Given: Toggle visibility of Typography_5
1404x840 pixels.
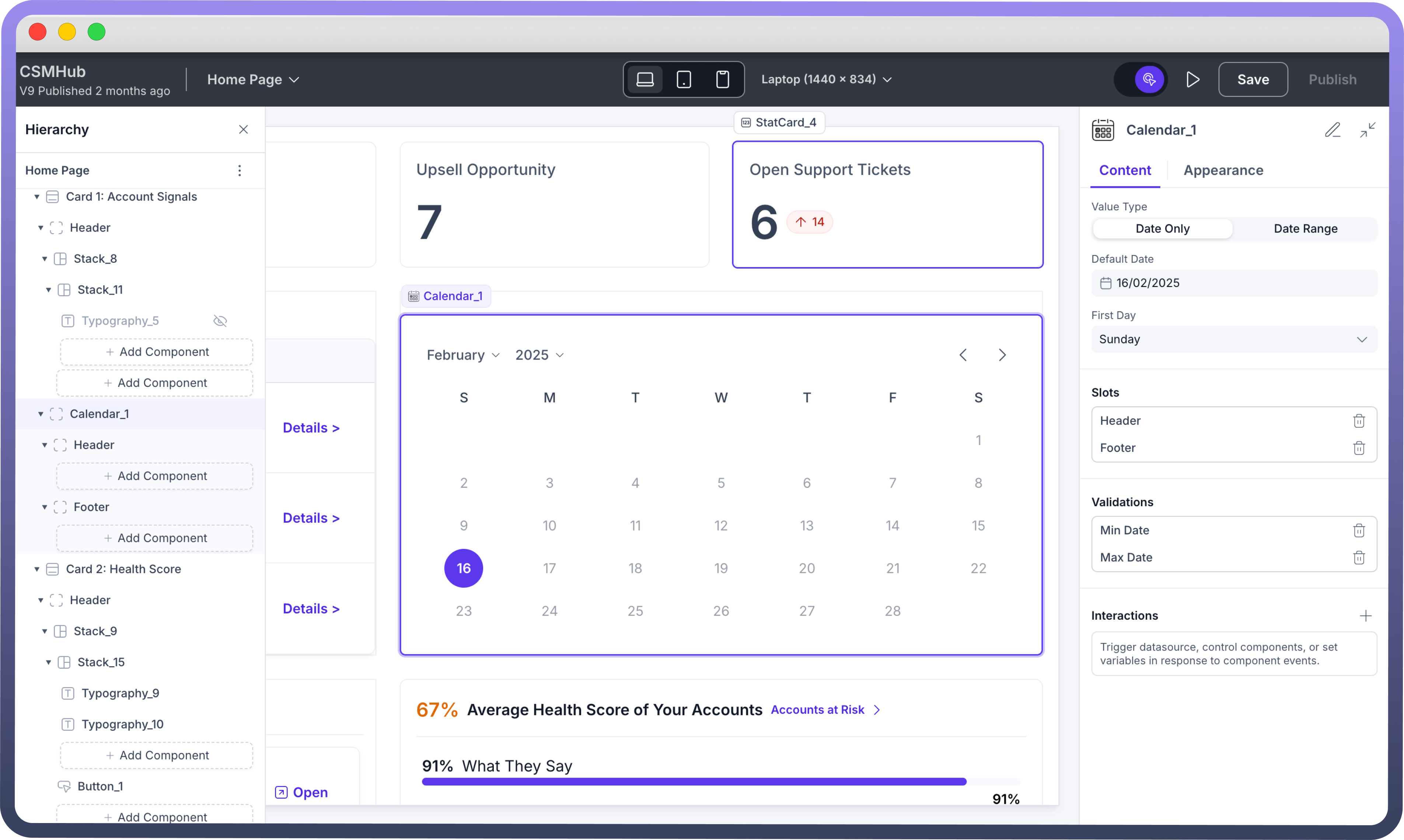Looking at the screenshot, I should (220, 321).
